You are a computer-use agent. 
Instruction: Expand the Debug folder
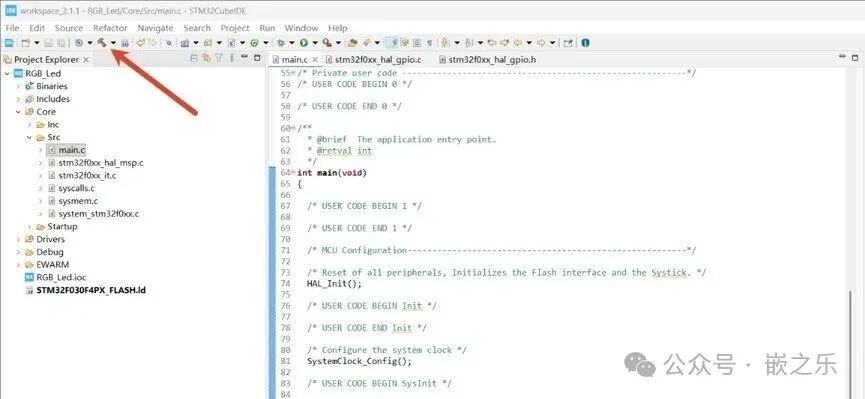point(18,252)
